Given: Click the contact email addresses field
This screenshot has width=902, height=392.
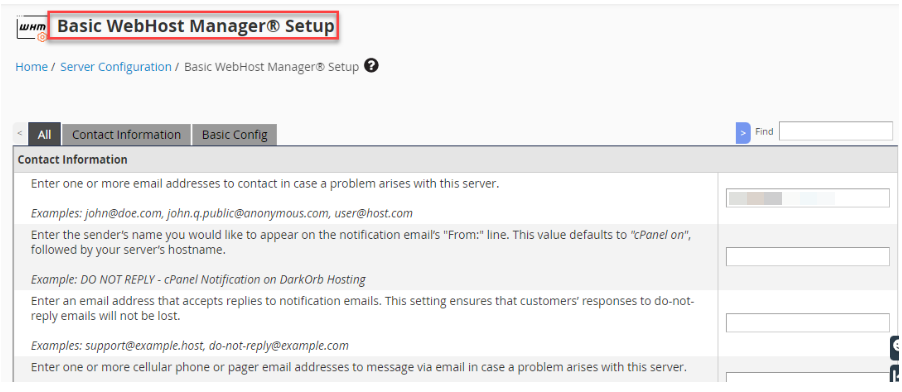Looking at the screenshot, I should tap(808, 198).
